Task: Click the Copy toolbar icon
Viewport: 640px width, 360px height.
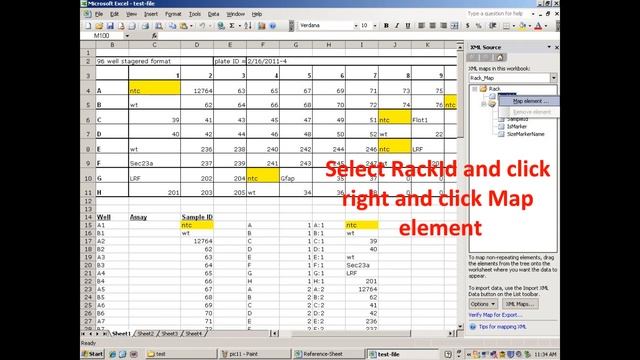Action: pos(173,26)
